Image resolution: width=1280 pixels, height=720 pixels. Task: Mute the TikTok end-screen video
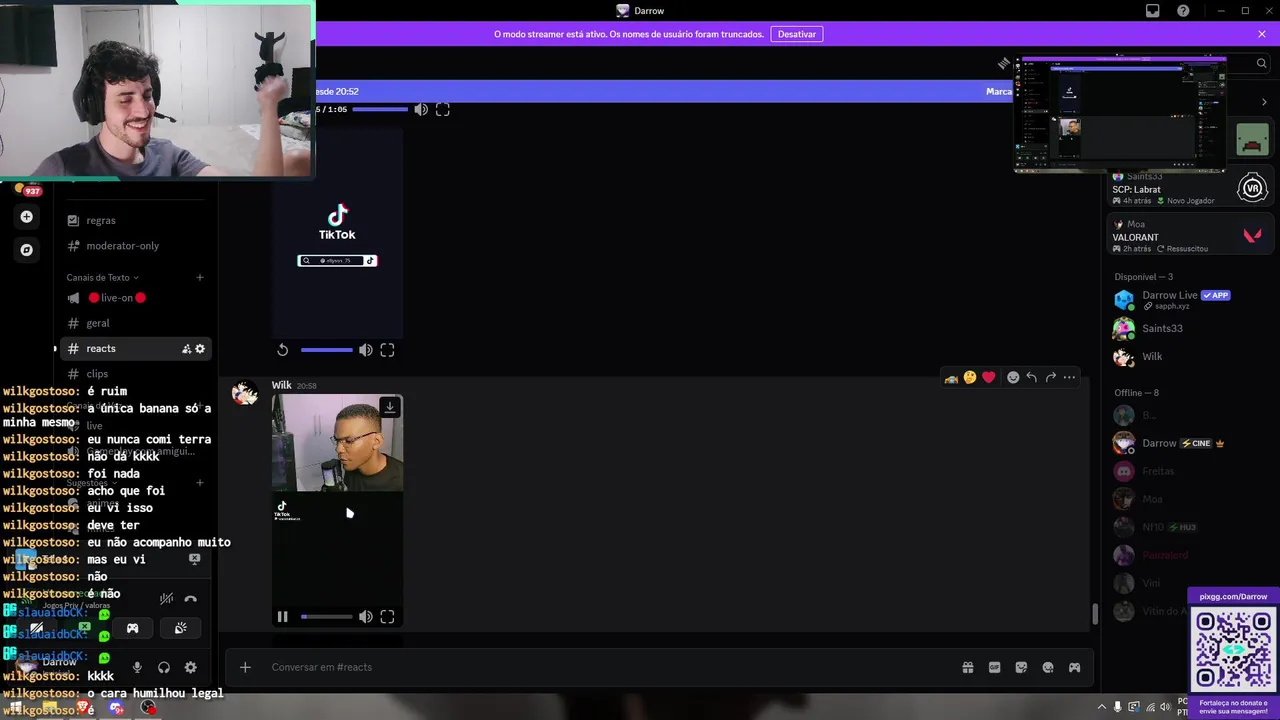click(x=366, y=350)
